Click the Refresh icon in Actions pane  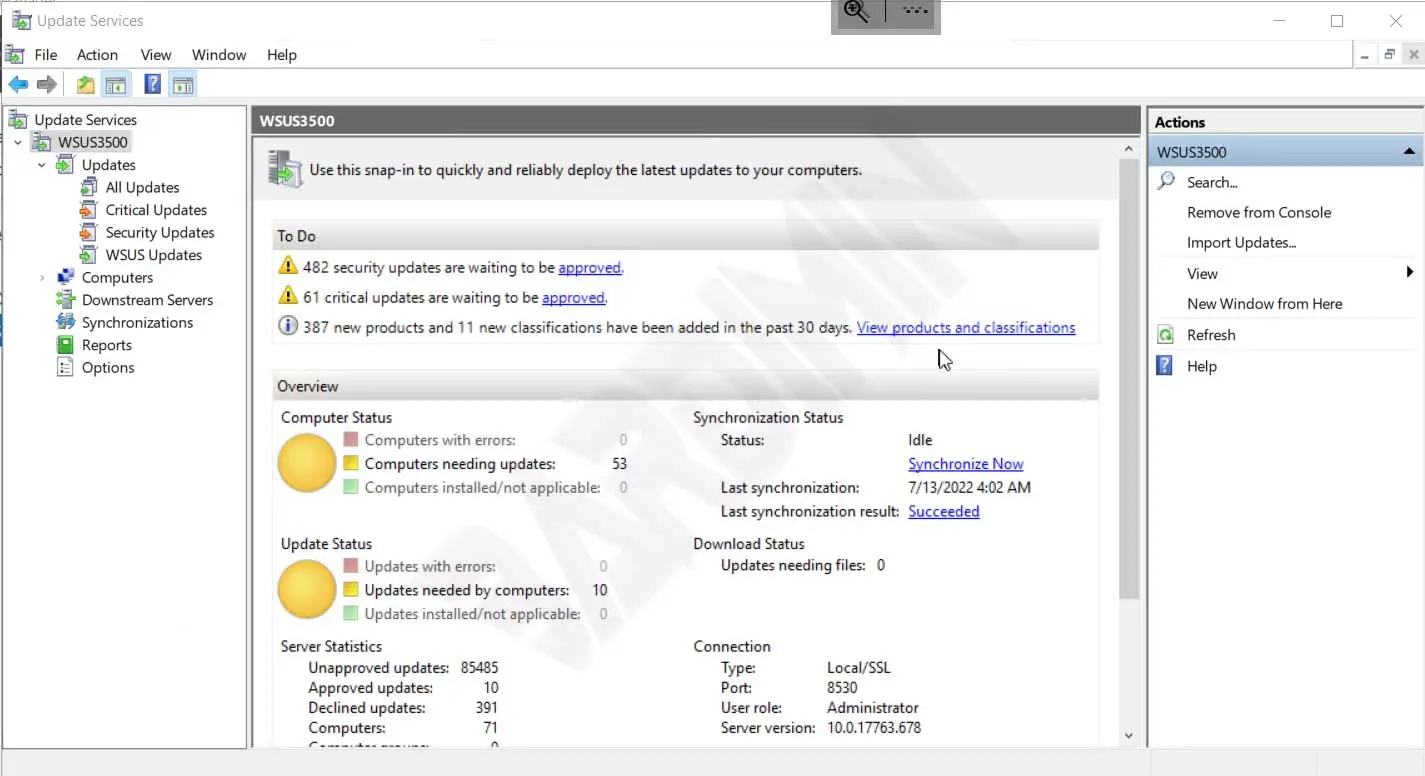point(1165,335)
